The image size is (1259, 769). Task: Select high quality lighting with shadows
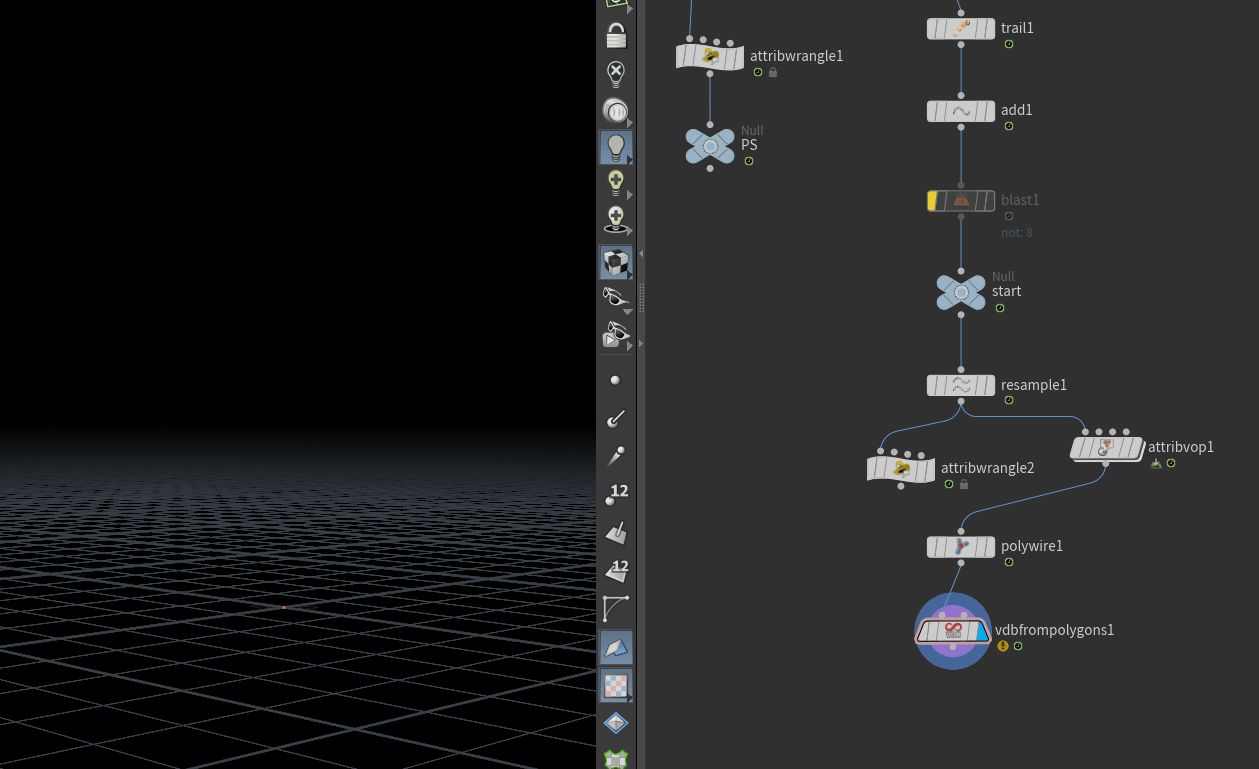[616, 220]
